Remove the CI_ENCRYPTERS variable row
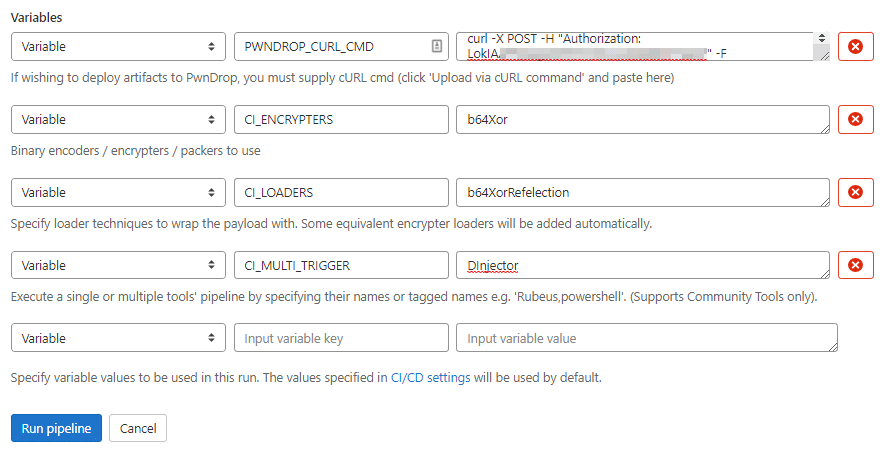The height and width of the screenshot is (457, 886). click(855, 119)
